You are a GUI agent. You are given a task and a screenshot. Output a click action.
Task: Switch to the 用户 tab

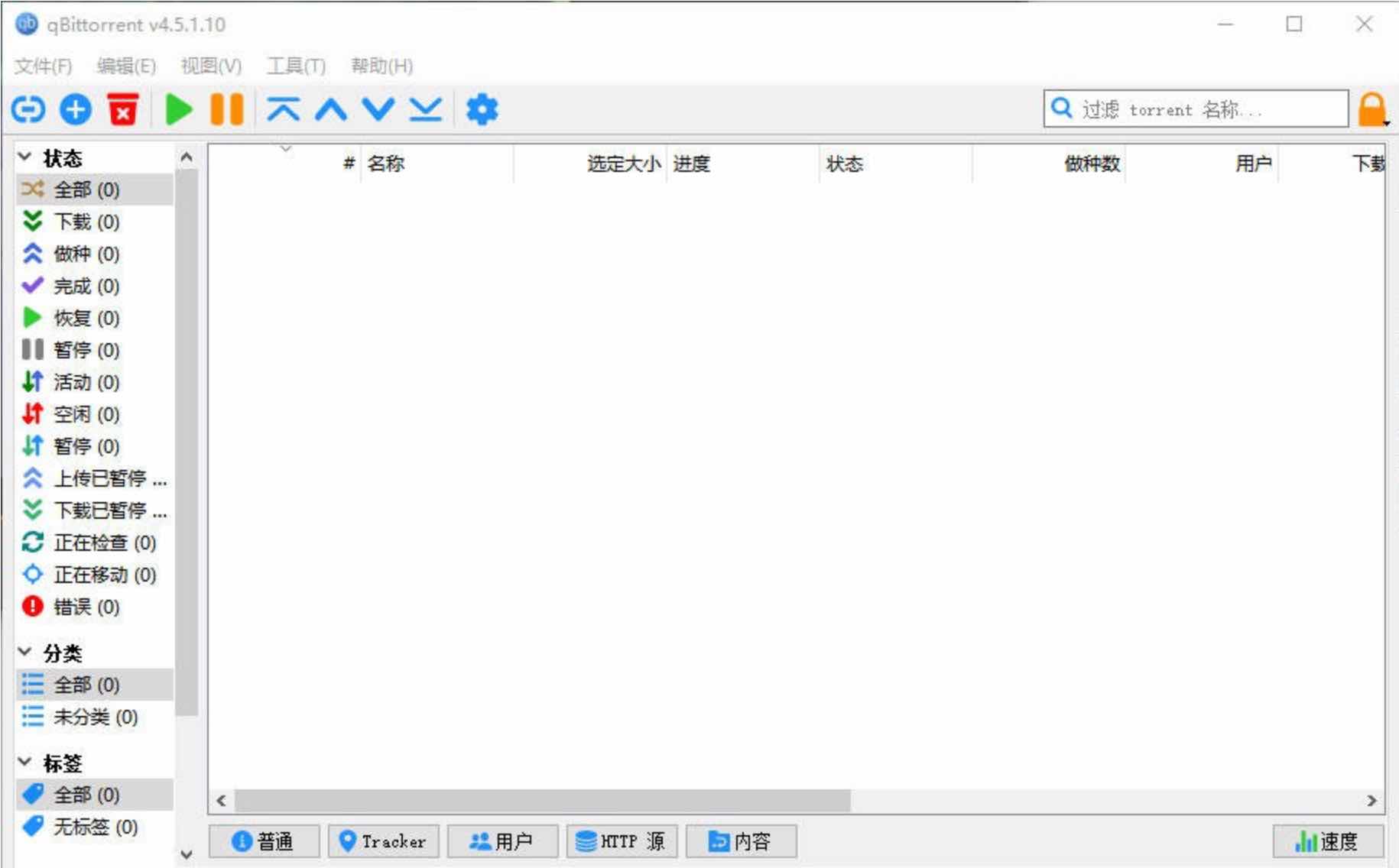tap(502, 841)
